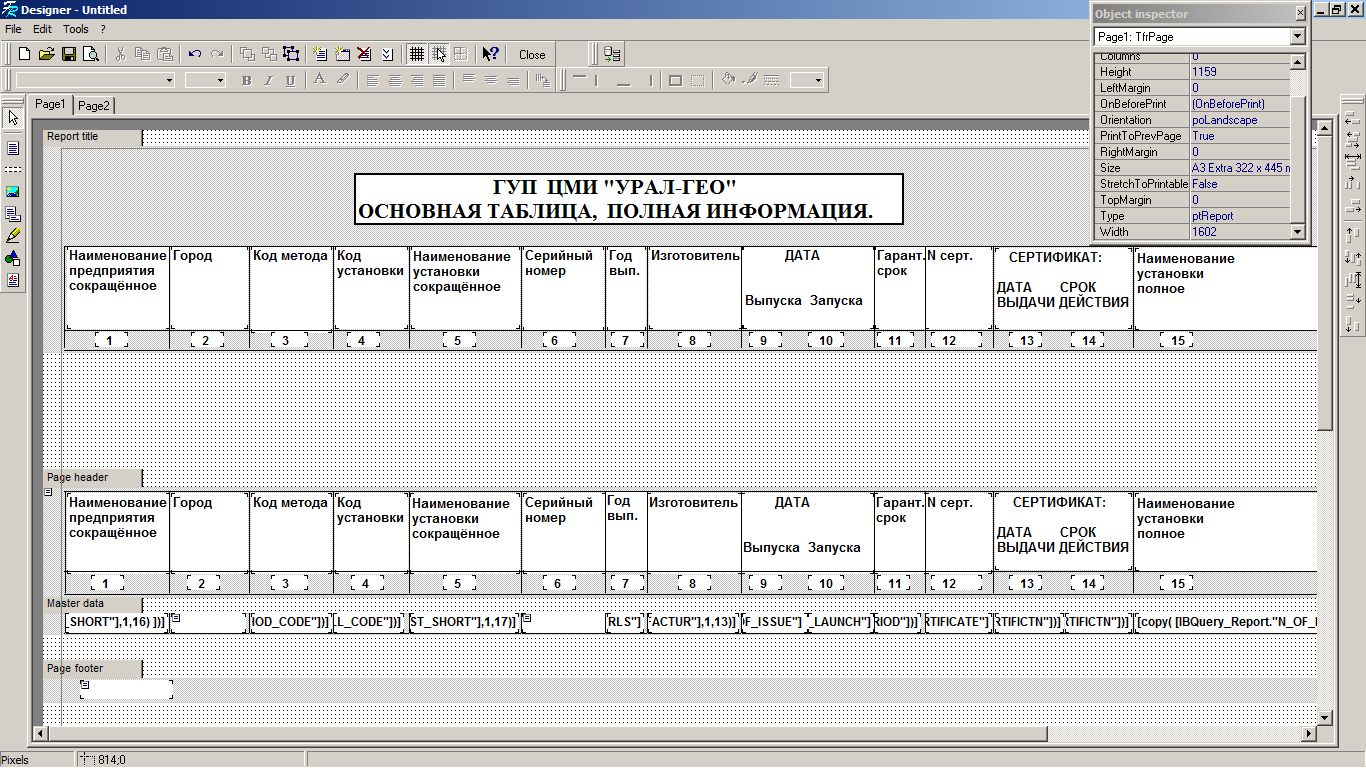Click the Object inspector scroll down arrow

point(1298,232)
